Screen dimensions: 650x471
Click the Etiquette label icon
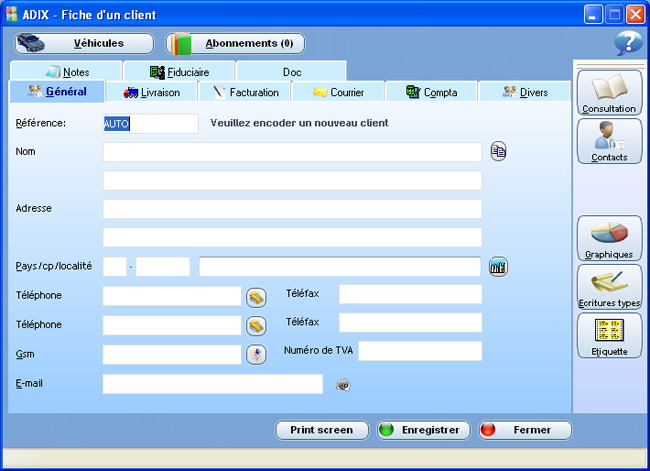point(609,336)
